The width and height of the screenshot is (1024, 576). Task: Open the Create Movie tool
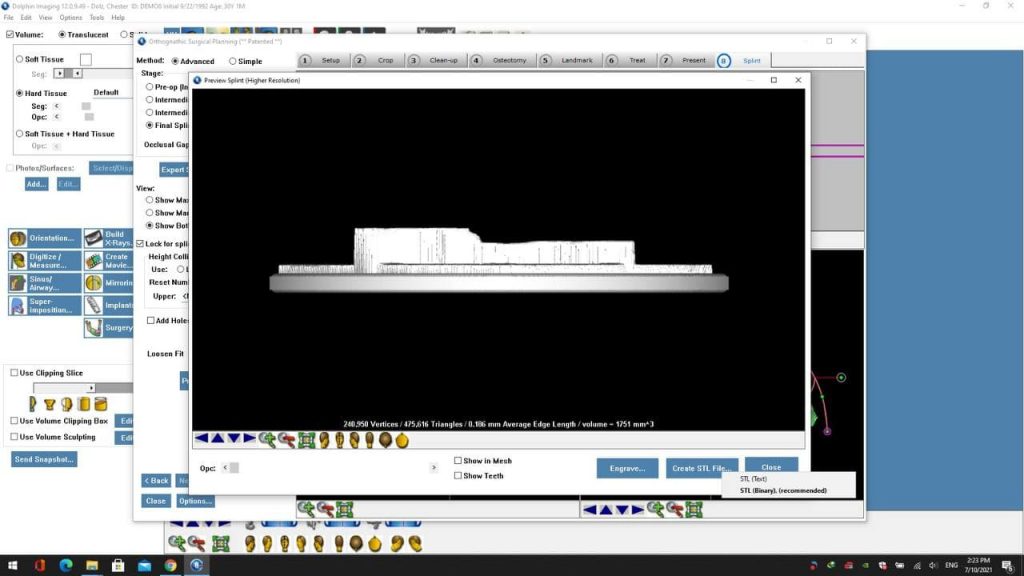pos(93,261)
